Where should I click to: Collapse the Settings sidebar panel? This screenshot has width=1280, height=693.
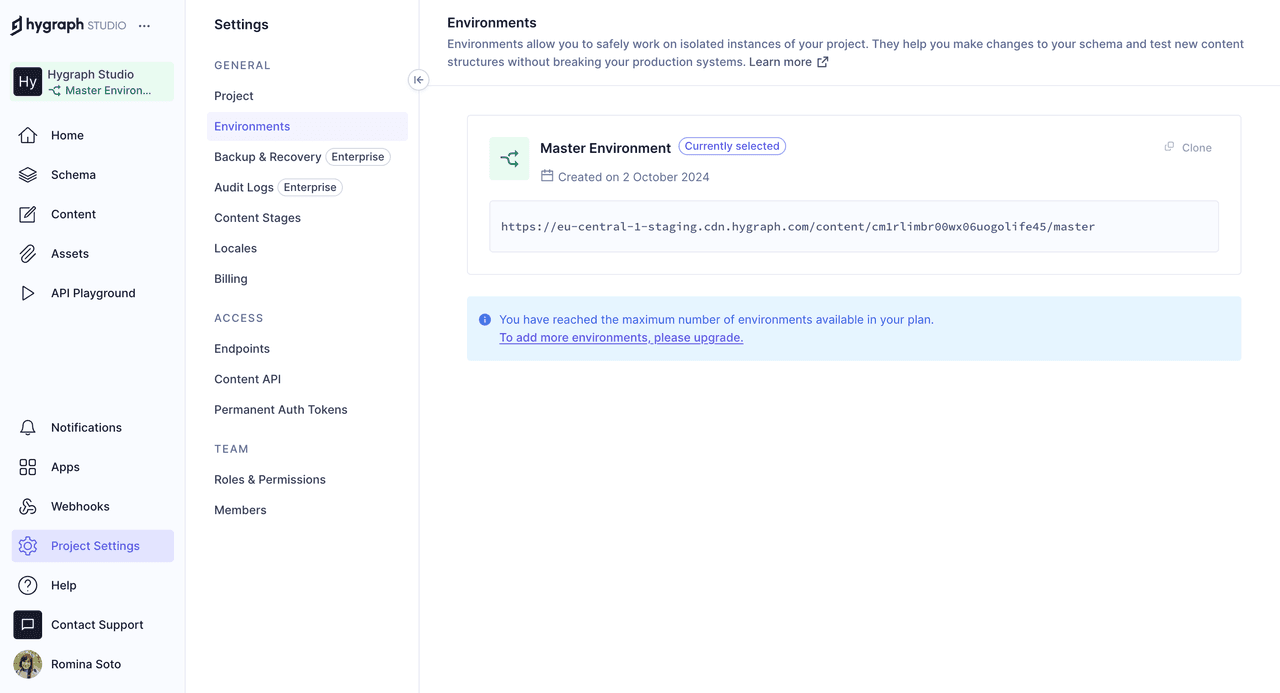pyautogui.click(x=418, y=79)
